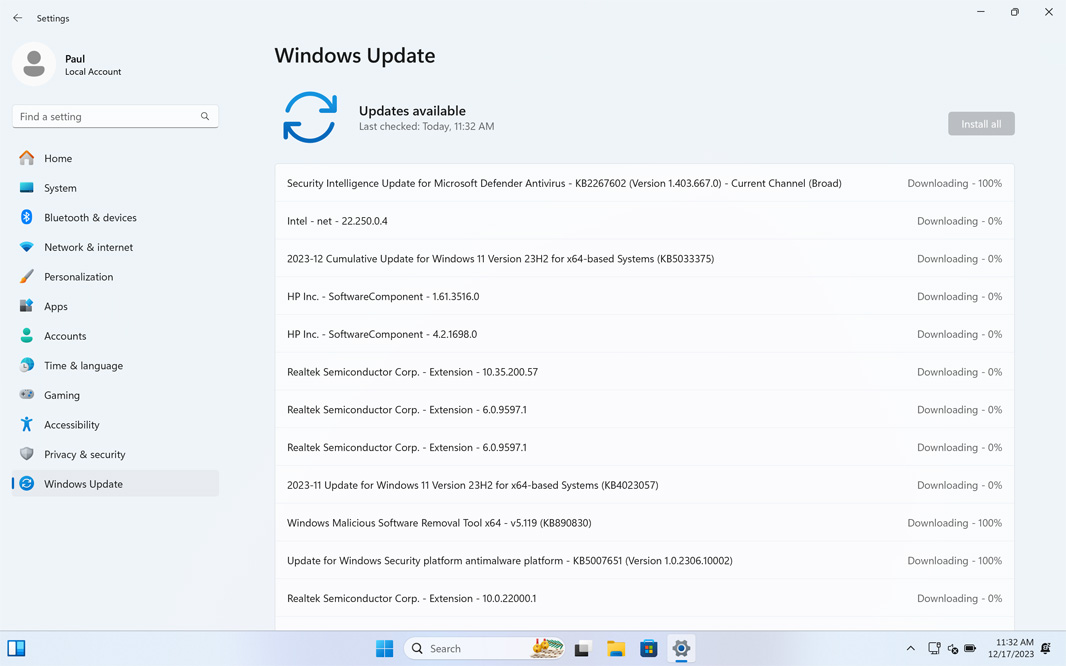The height and width of the screenshot is (666, 1066).
Task: Go to System settings
Action: click(x=116, y=188)
